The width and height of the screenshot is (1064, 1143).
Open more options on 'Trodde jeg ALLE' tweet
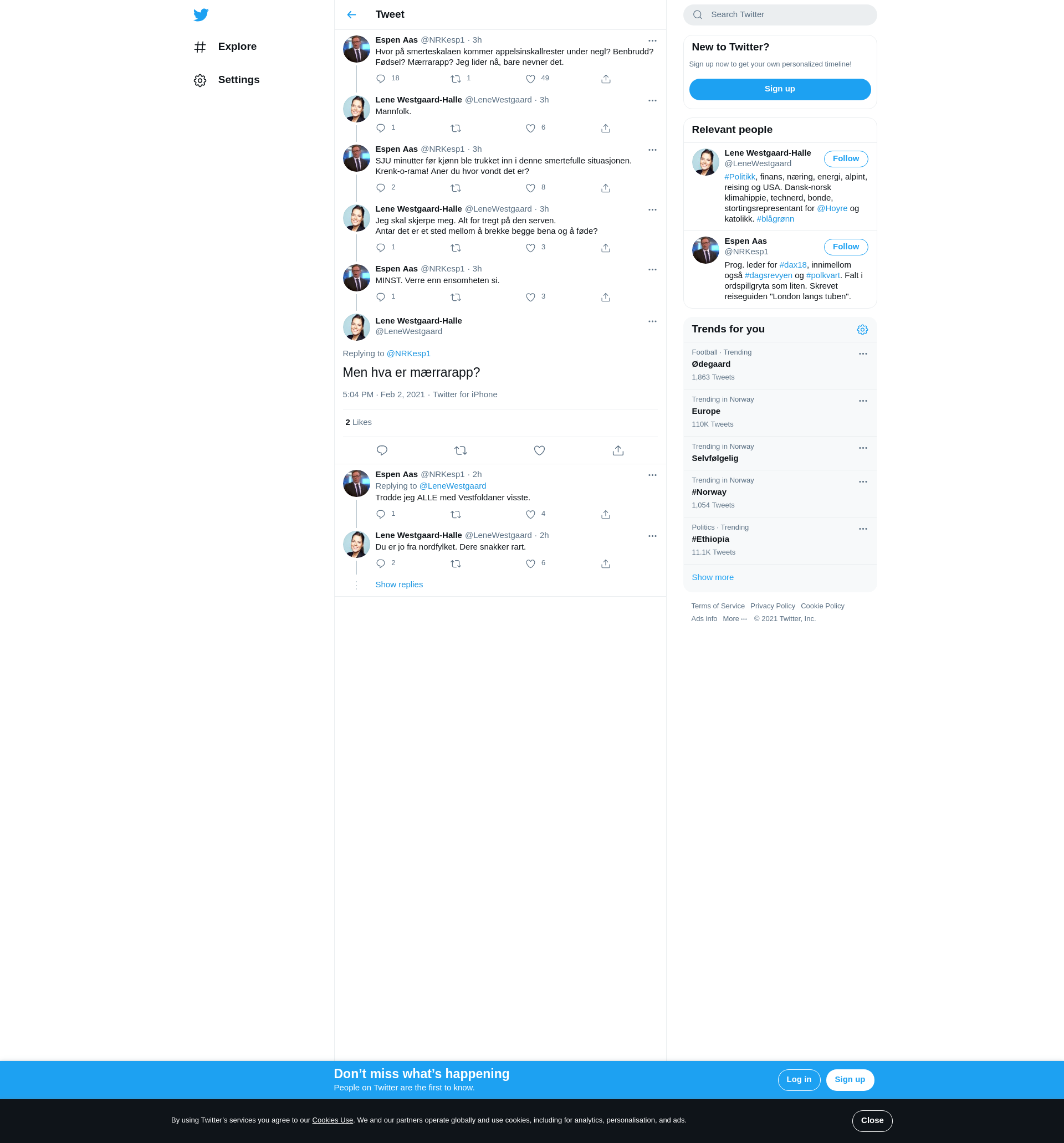coord(652,475)
